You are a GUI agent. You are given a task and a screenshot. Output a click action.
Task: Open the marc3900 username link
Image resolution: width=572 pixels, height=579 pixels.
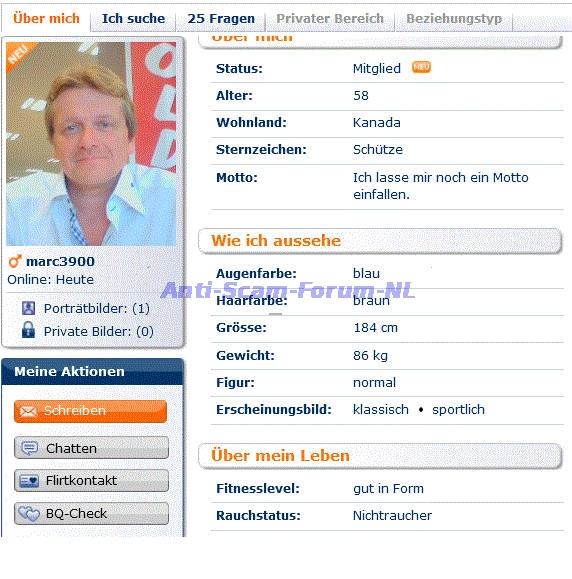(x=60, y=261)
